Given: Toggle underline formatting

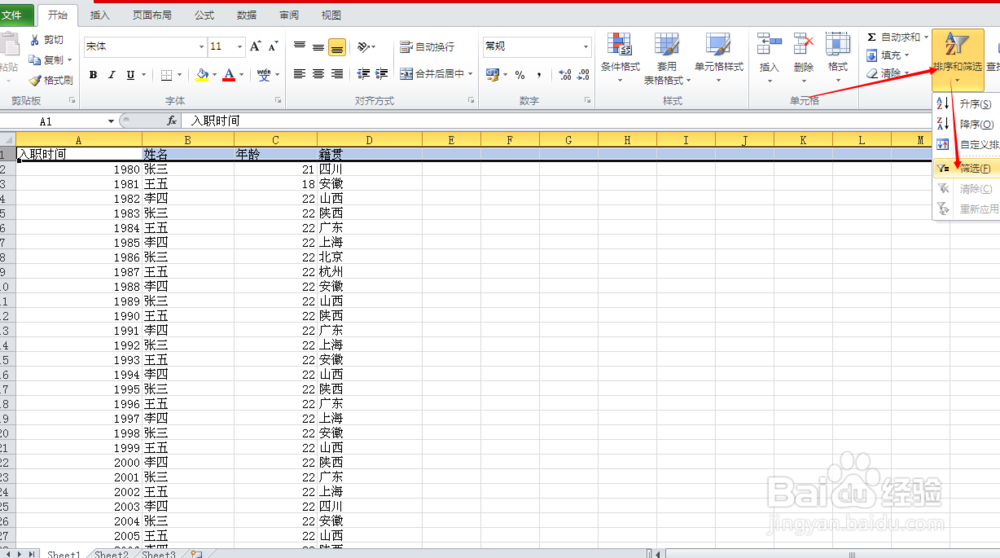Looking at the screenshot, I should 130,75.
